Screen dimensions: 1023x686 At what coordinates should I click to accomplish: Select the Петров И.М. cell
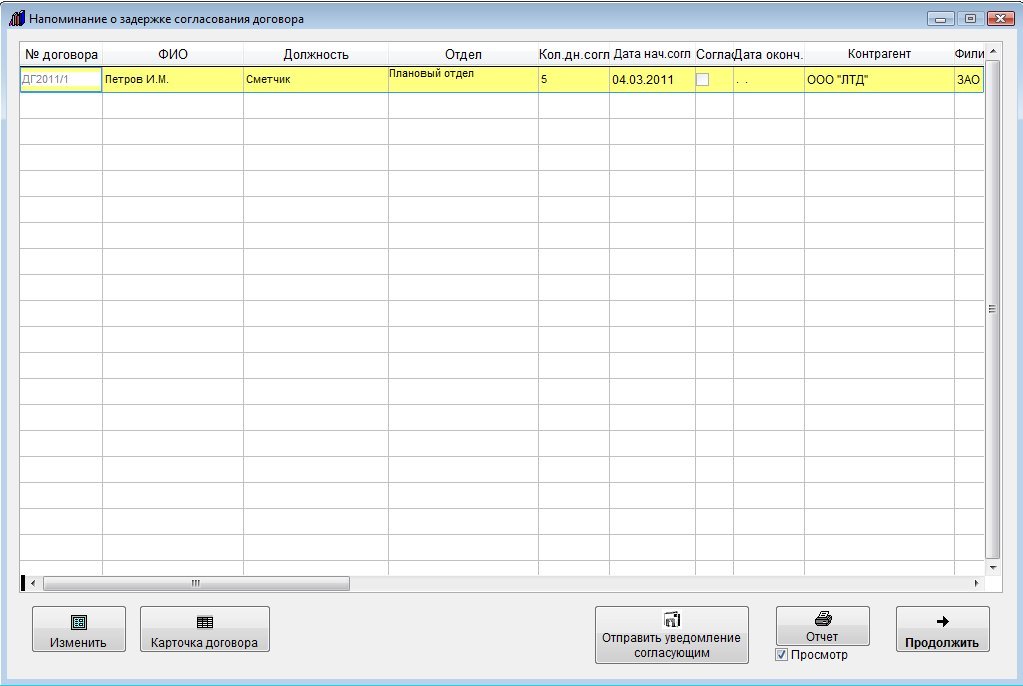[x=173, y=80]
